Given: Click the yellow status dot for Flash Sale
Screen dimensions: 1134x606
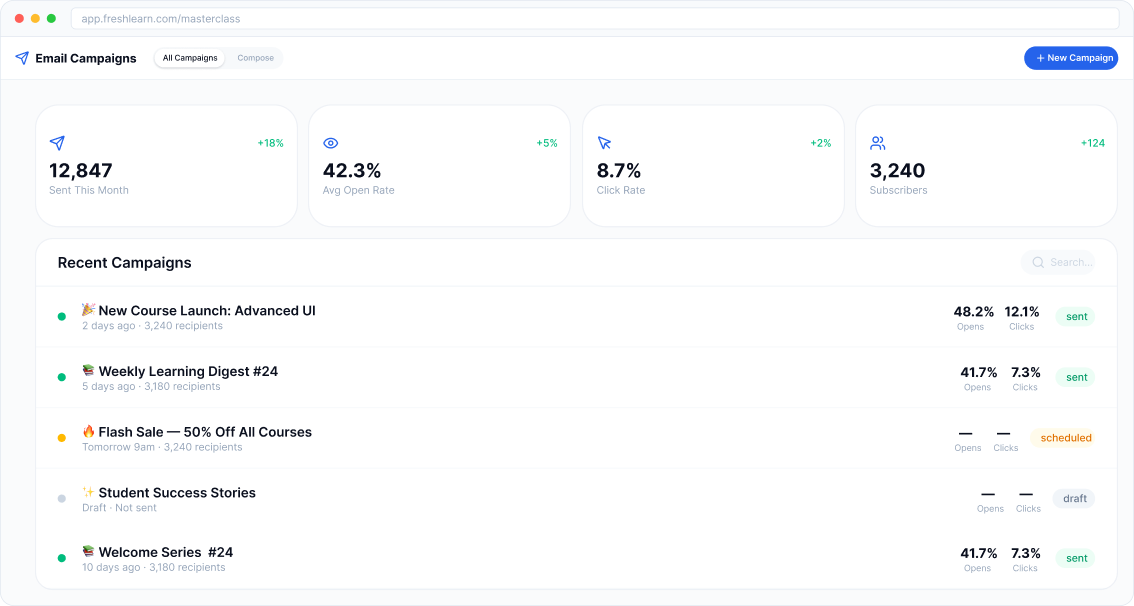Looking at the screenshot, I should [x=62, y=438].
